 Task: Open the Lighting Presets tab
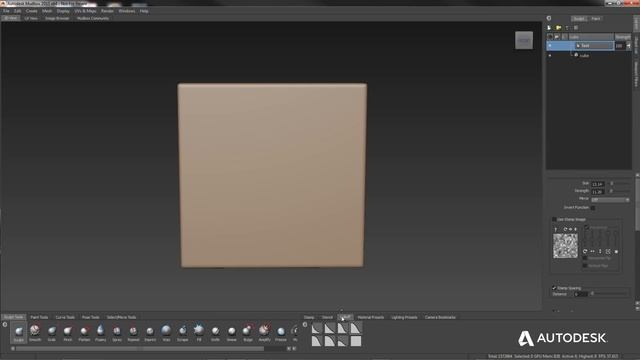404,317
